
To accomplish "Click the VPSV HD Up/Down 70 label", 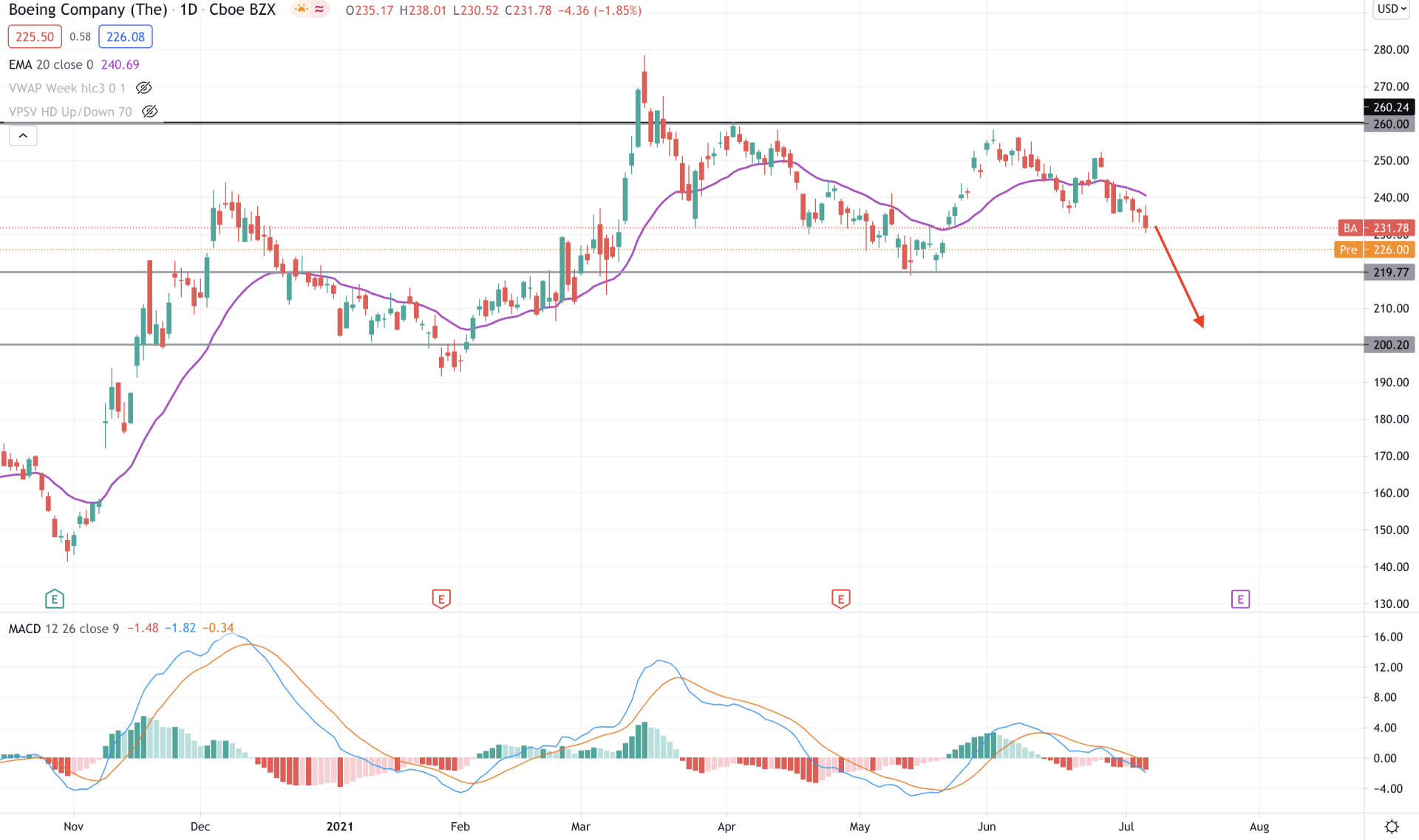I will (x=70, y=112).
